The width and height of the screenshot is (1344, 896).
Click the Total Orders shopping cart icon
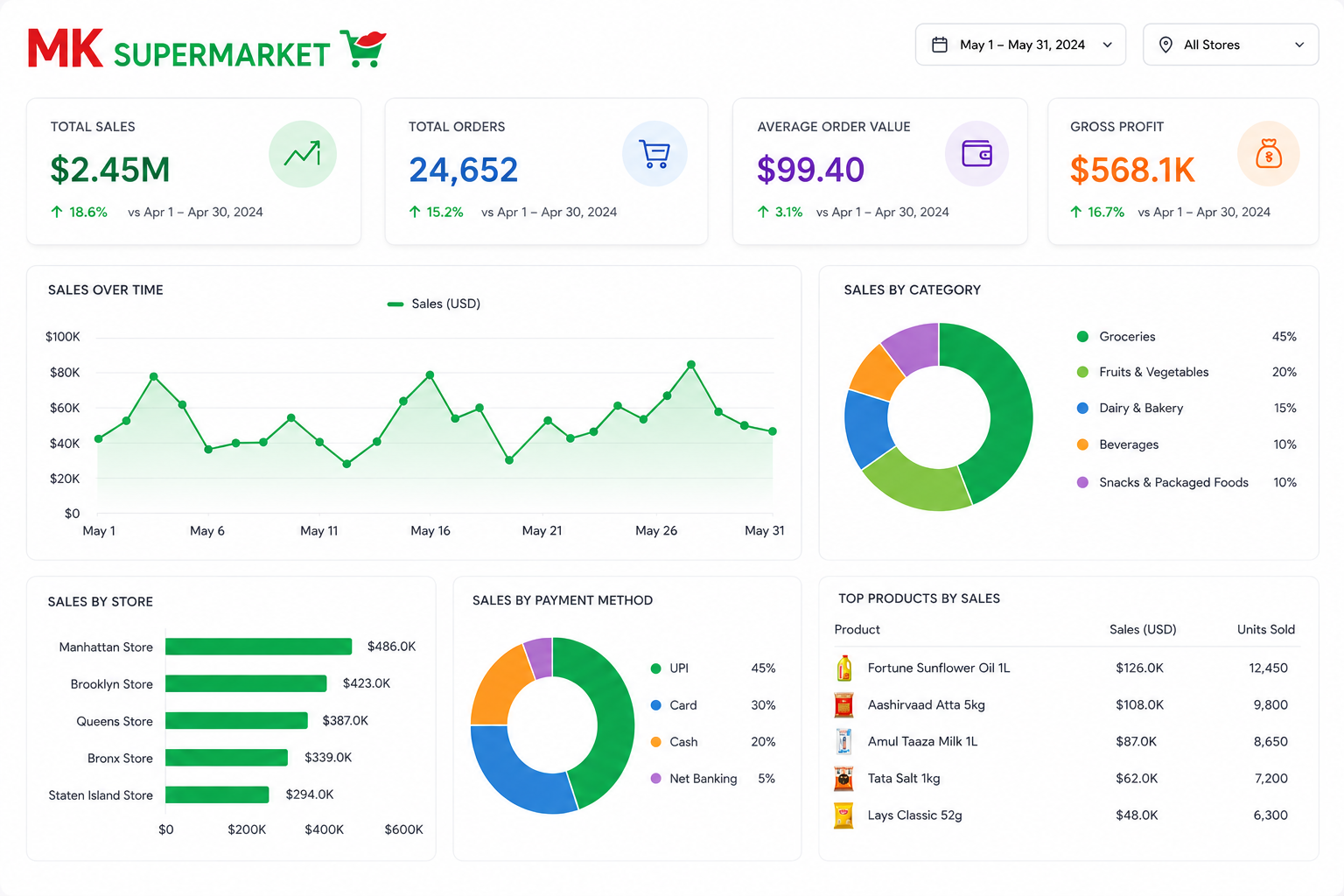[x=654, y=154]
